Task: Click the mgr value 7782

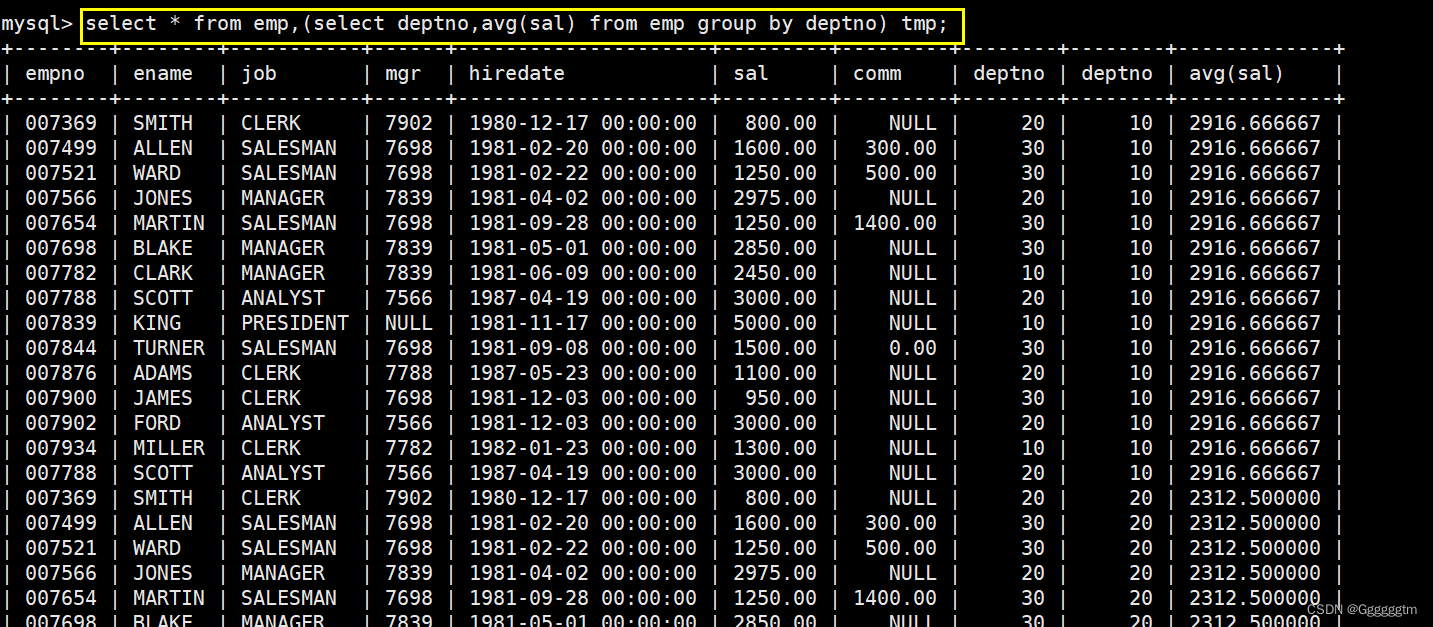Action: point(409,448)
